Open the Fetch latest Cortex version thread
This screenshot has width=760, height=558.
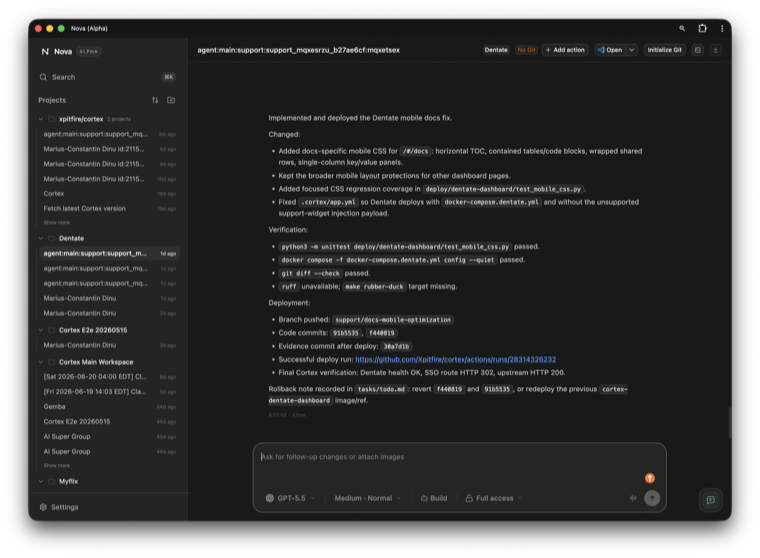click(x=110, y=208)
